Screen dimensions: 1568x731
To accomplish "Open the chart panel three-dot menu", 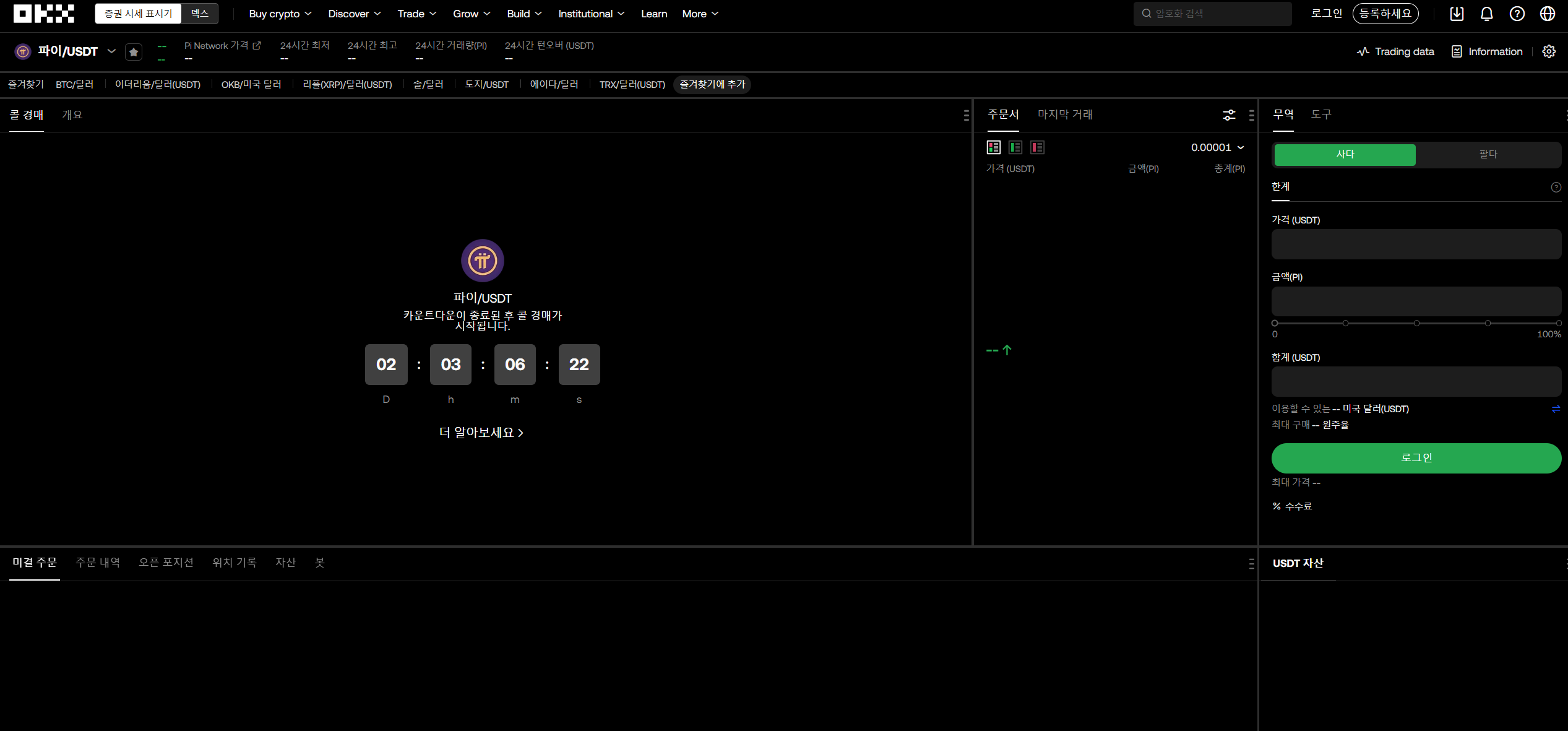I will coord(966,115).
